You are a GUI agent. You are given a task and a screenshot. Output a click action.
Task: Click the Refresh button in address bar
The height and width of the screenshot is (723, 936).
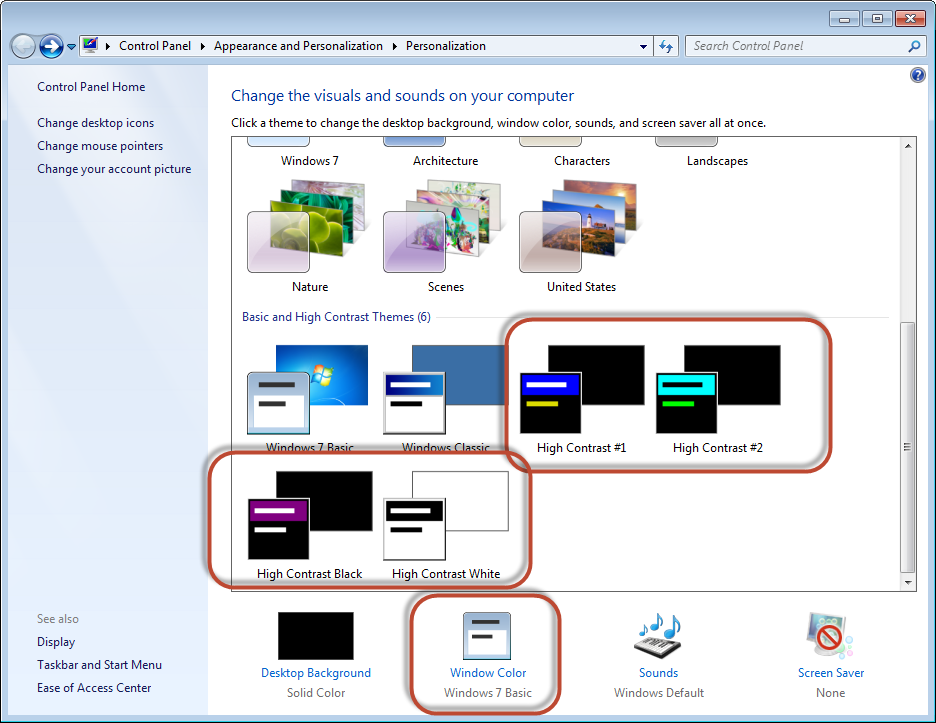(x=666, y=46)
